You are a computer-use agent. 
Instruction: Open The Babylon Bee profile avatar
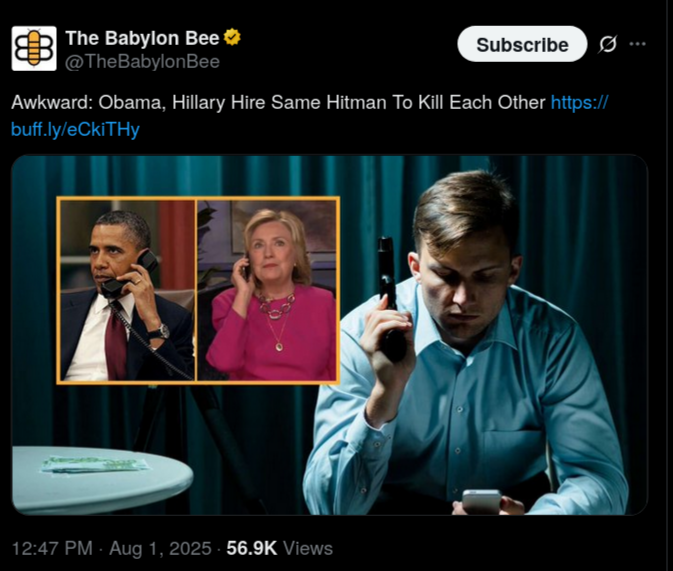point(34,49)
